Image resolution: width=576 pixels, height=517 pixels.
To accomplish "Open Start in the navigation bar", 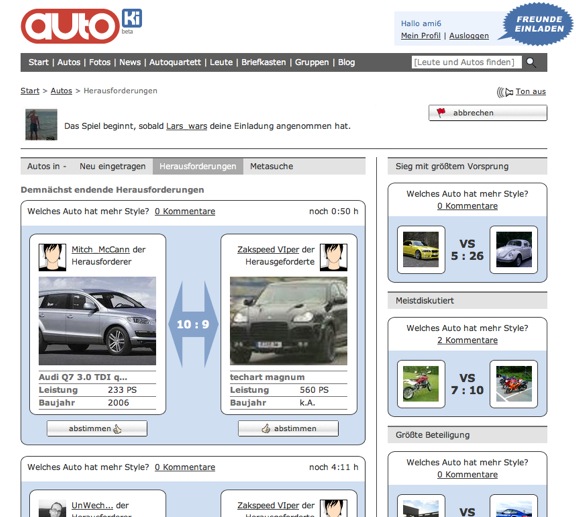I will tap(39, 62).
